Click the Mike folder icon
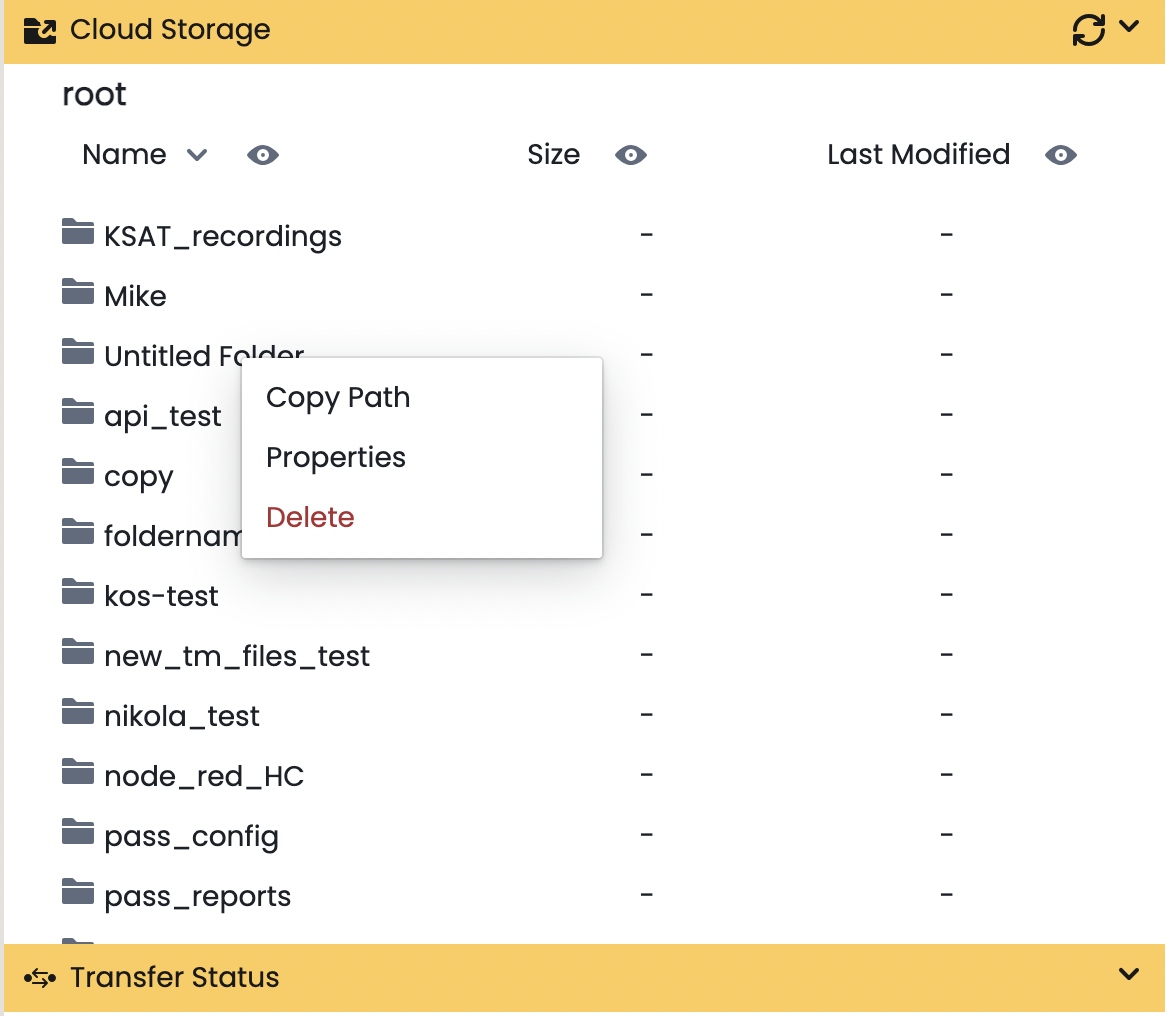This screenshot has height=1016, width=1168. 78,293
